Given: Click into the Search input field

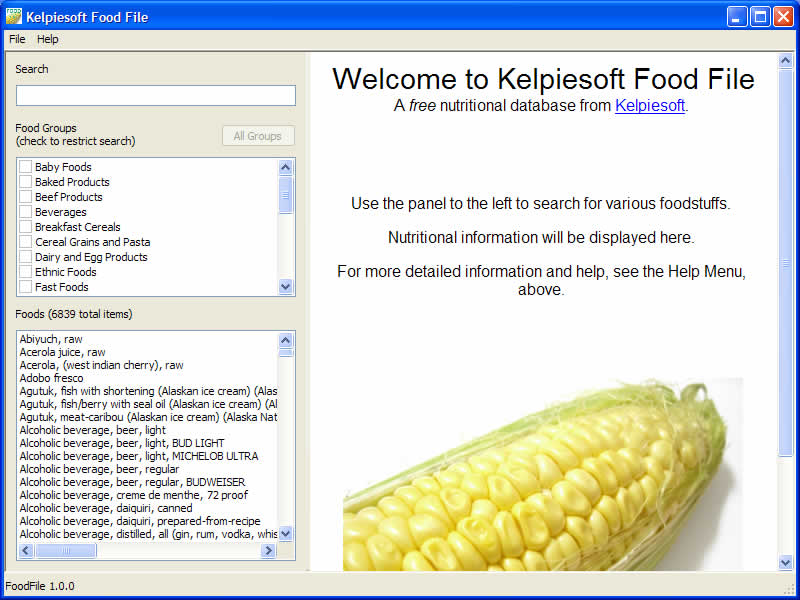Looking at the screenshot, I should 156,95.
